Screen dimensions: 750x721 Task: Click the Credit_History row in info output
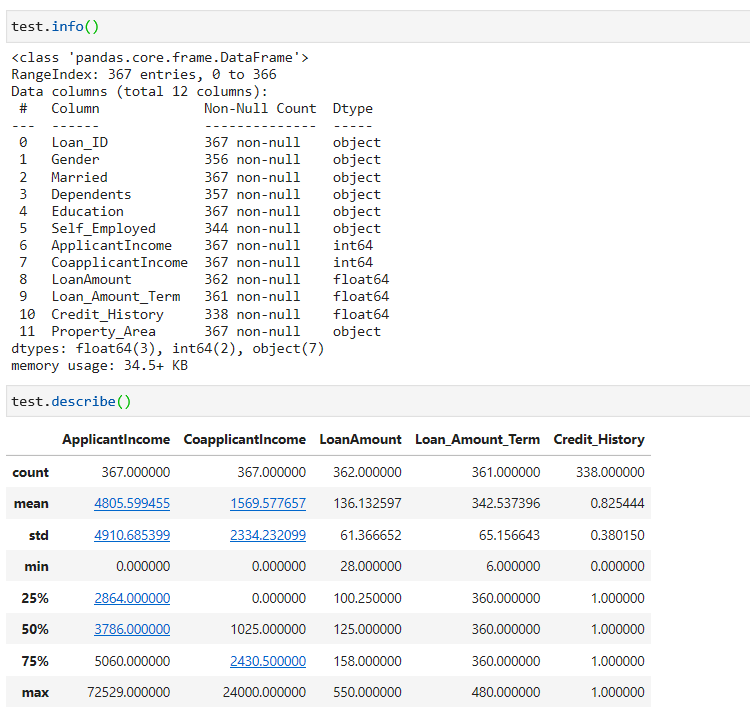coord(204,314)
